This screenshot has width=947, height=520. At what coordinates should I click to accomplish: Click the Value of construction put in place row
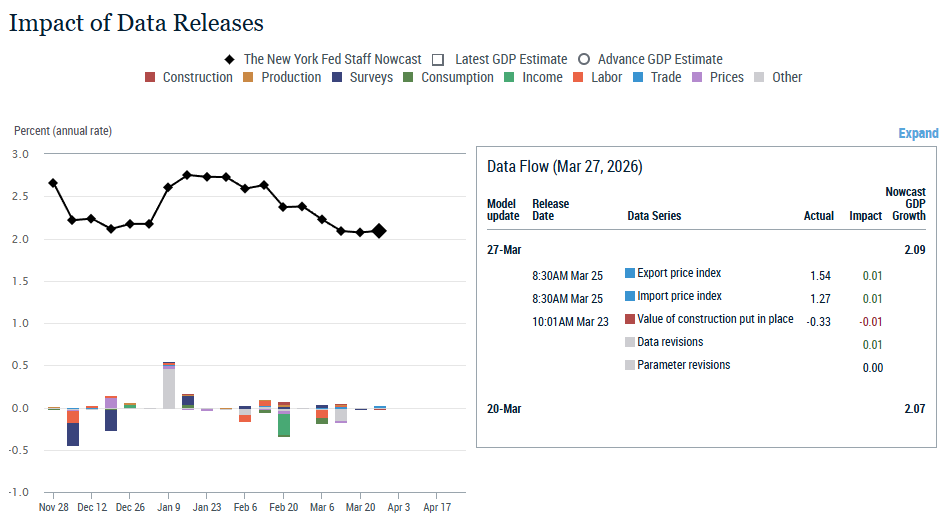coord(715,320)
